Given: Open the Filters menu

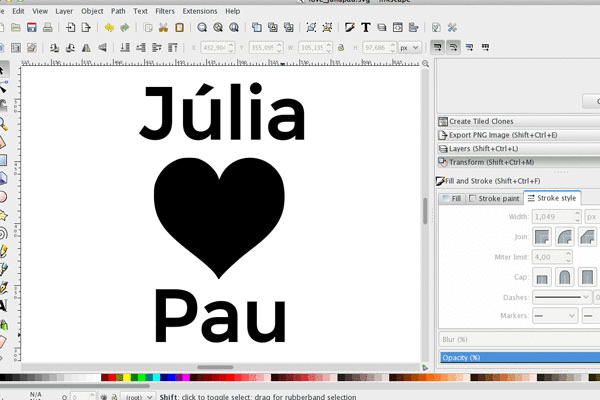Looking at the screenshot, I should [x=165, y=11].
